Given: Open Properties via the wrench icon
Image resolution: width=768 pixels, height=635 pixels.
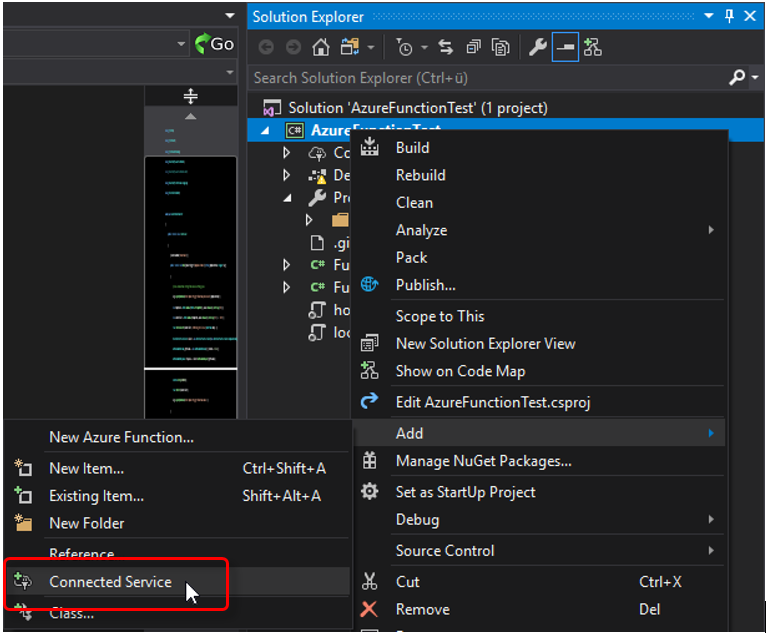Looking at the screenshot, I should coord(537,47).
